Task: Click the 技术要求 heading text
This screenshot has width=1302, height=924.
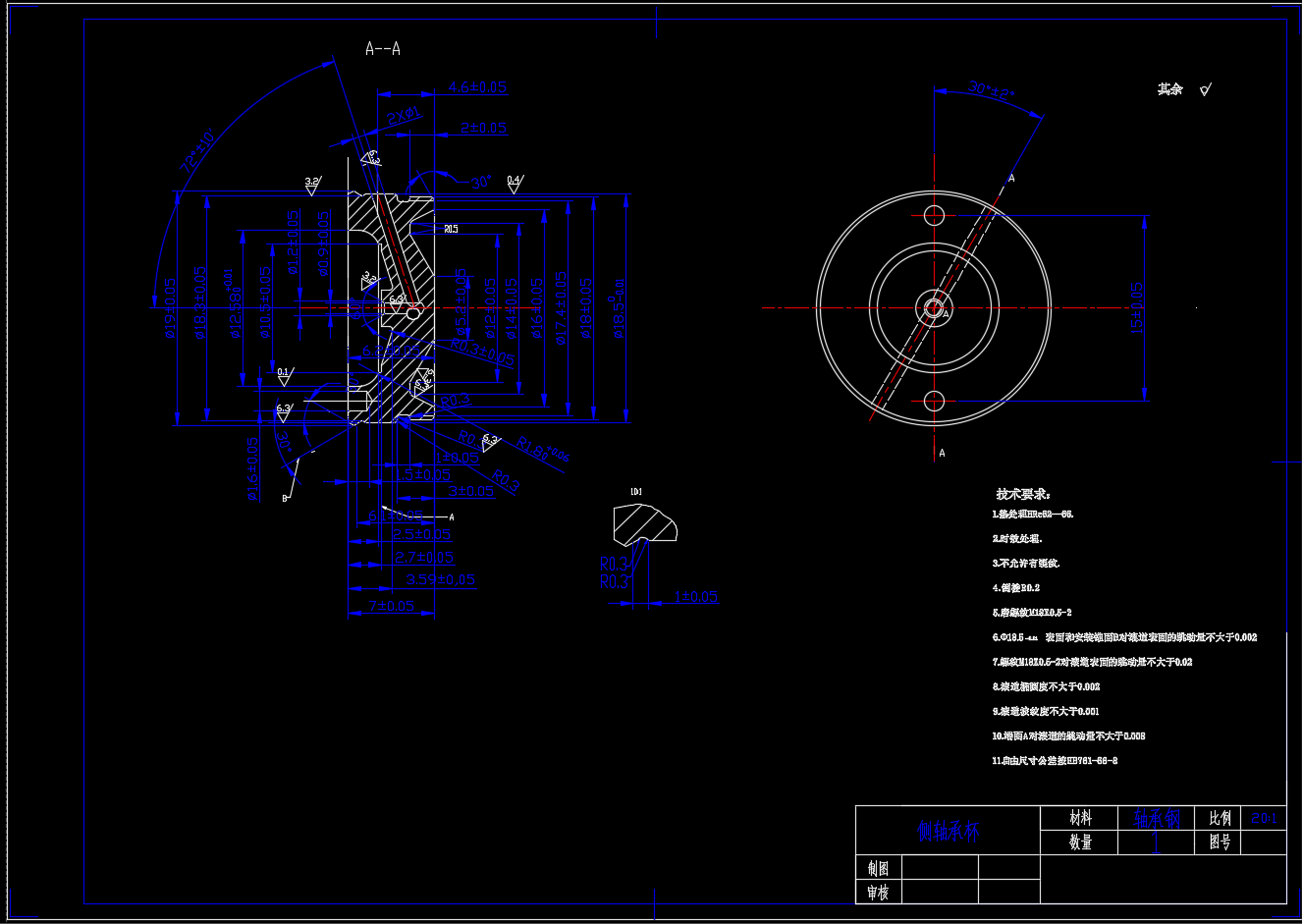Action: click(x=1022, y=494)
